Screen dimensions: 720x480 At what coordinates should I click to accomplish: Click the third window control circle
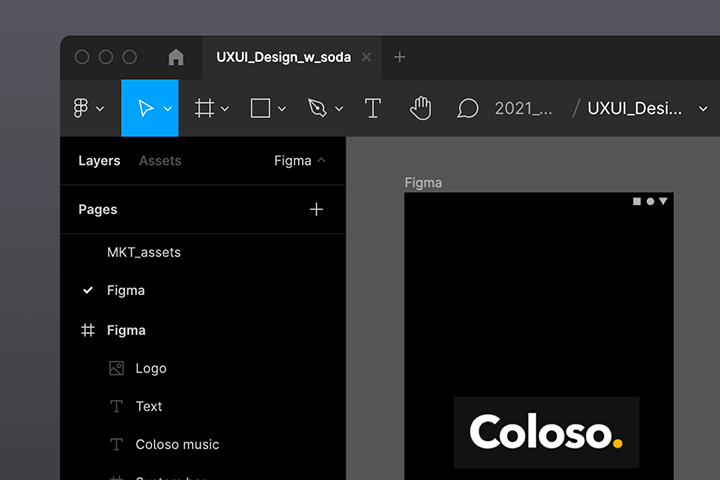(x=130, y=57)
